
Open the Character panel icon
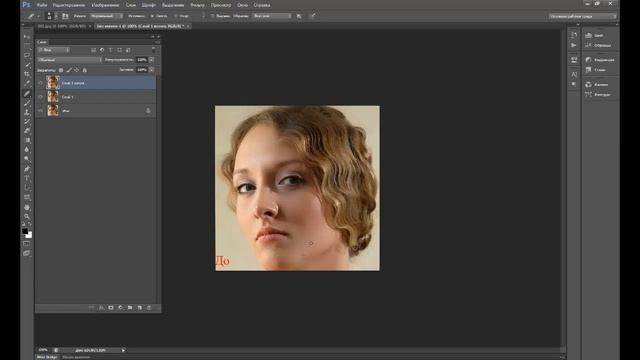point(574,74)
